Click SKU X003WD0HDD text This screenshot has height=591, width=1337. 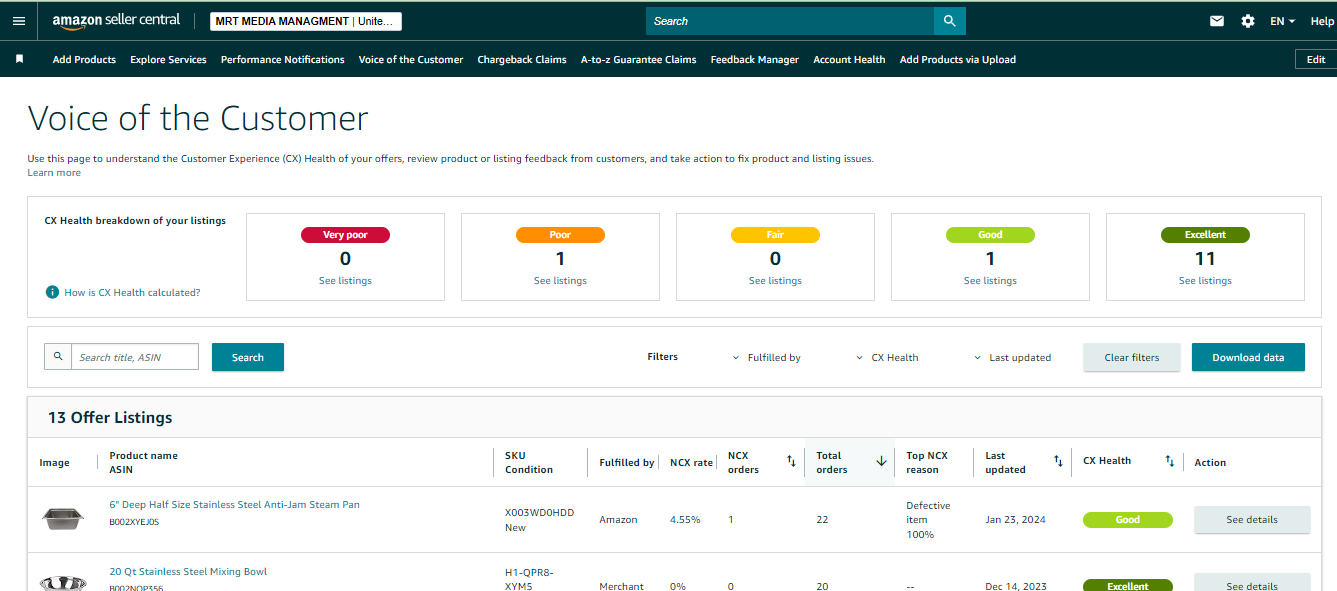[x=540, y=513]
